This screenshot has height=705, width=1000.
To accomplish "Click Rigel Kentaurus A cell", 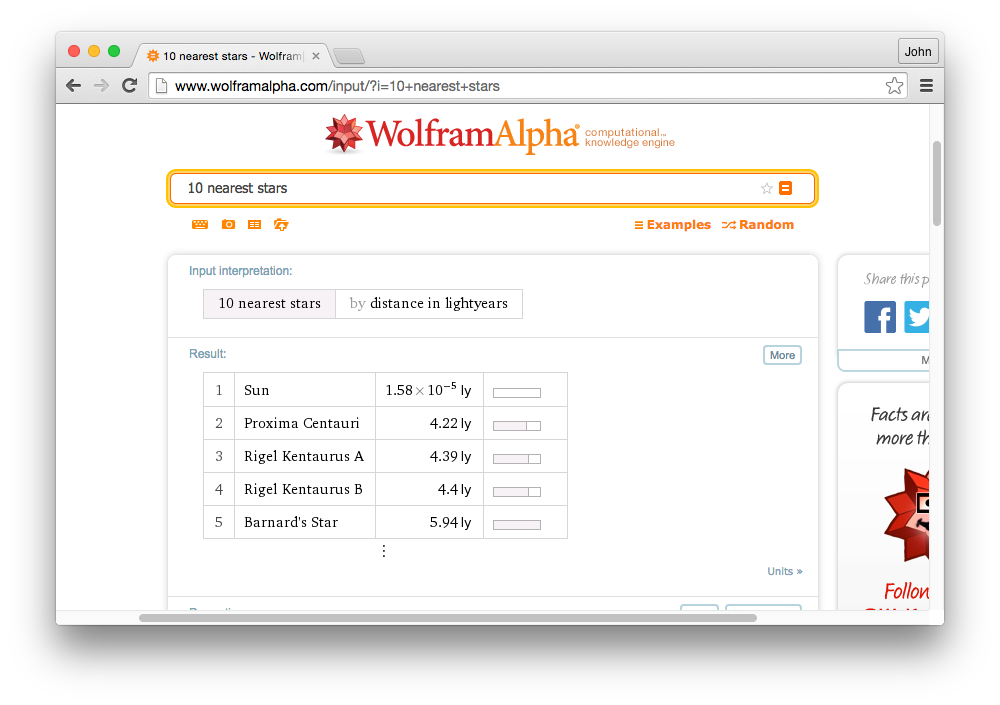I will pos(305,456).
